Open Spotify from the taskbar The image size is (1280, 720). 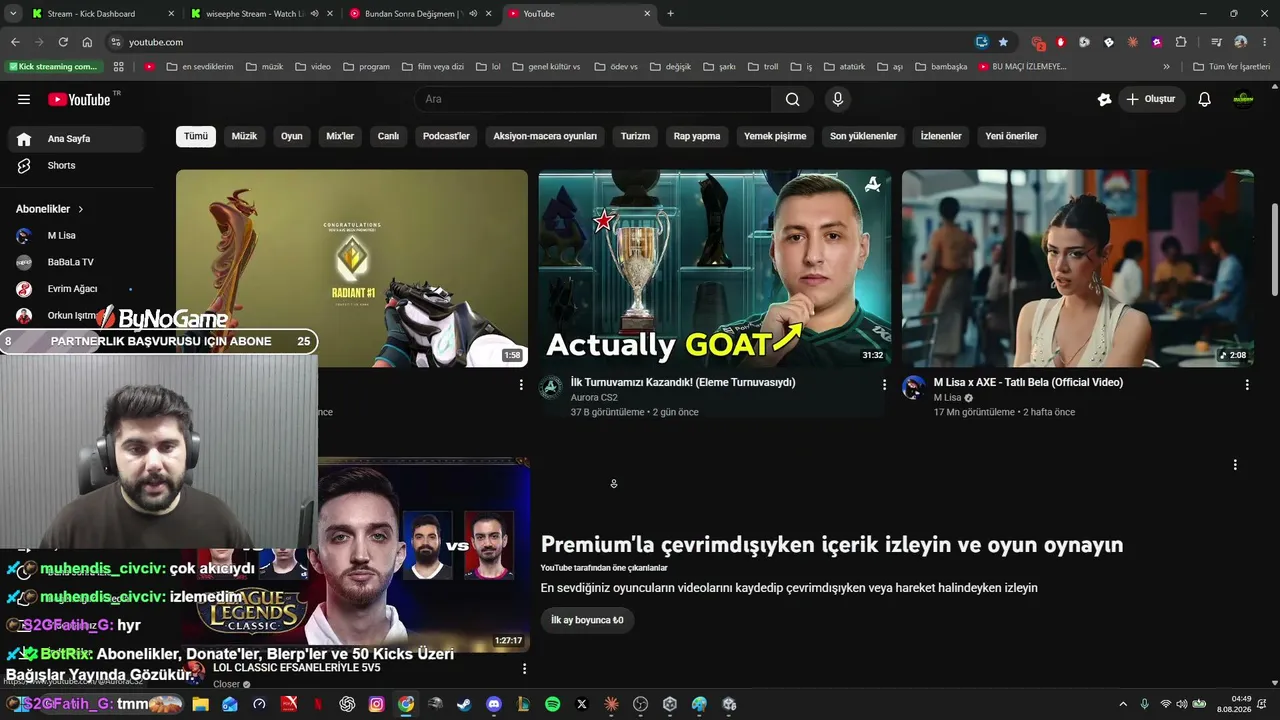[x=553, y=704]
